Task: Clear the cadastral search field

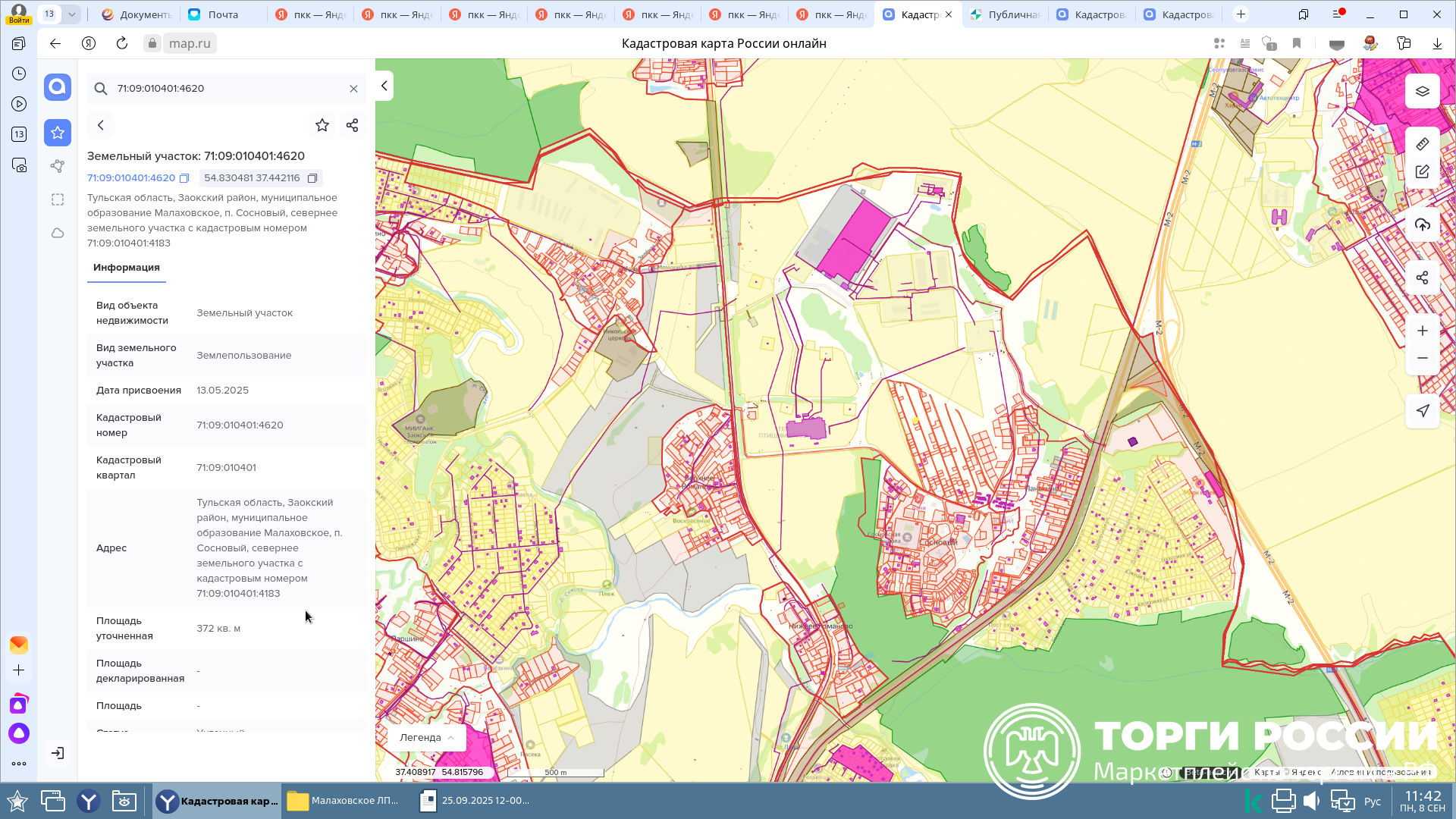Action: [353, 89]
